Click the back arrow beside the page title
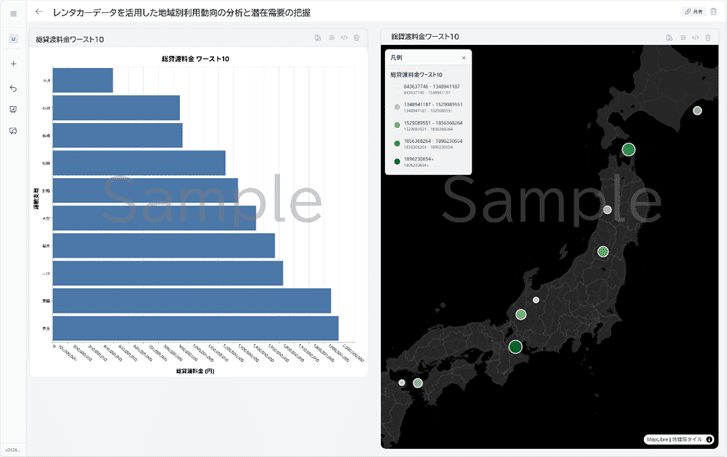Image resolution: width=727 pixels, height=457 pixels. (x=39, y=12)
